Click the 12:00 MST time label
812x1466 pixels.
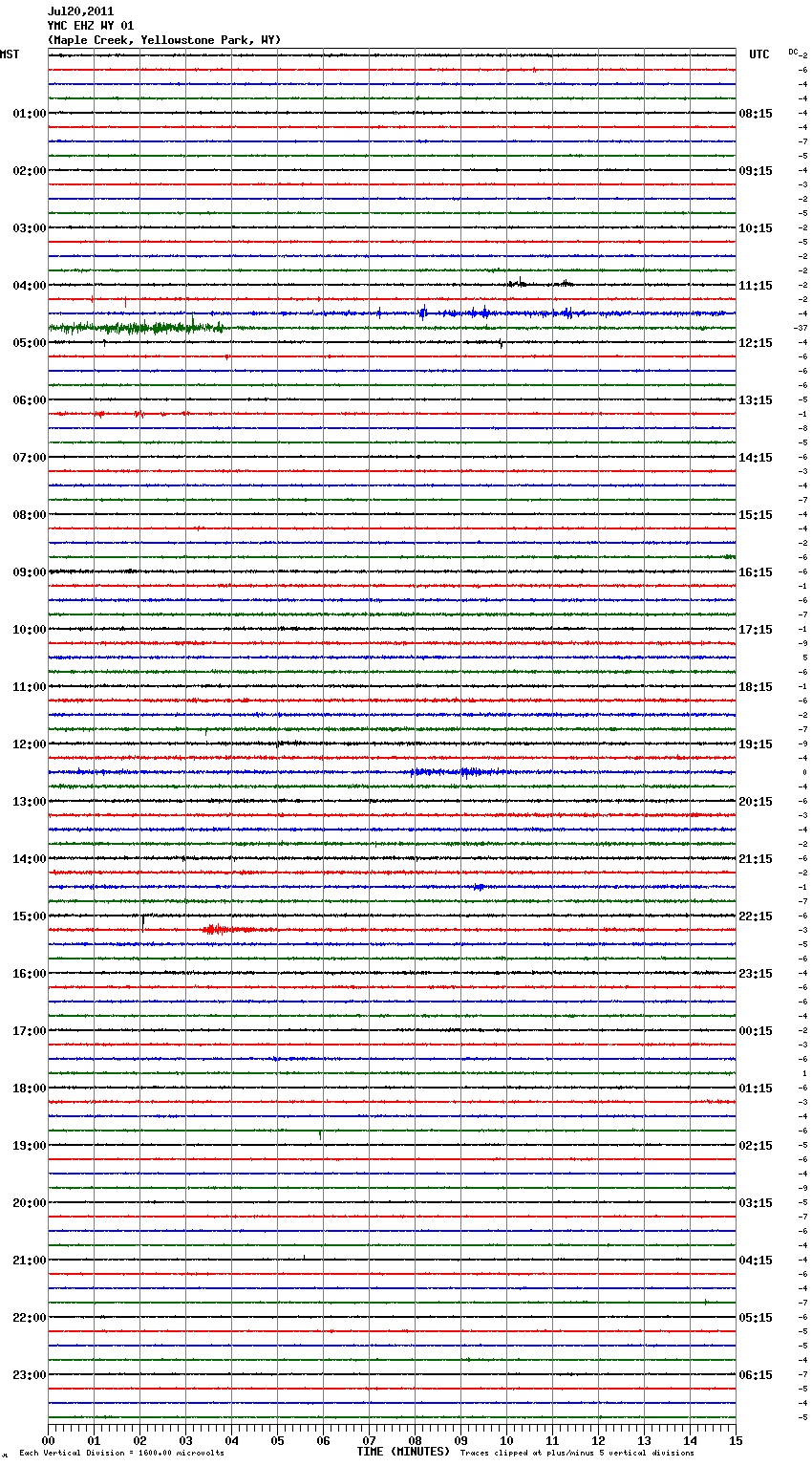tap(30, 744)
